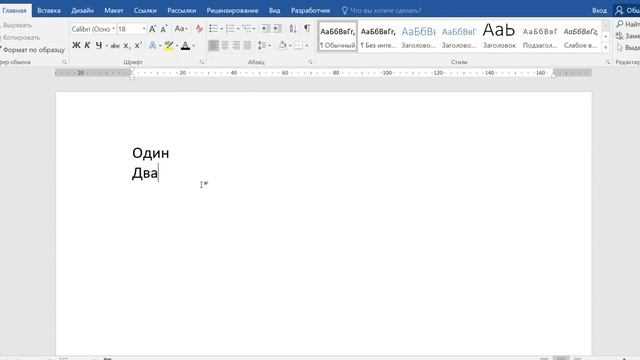Toggle underline formatting (Ч)
This screenshot has width=640, height=360.
[x=98, y=45]
